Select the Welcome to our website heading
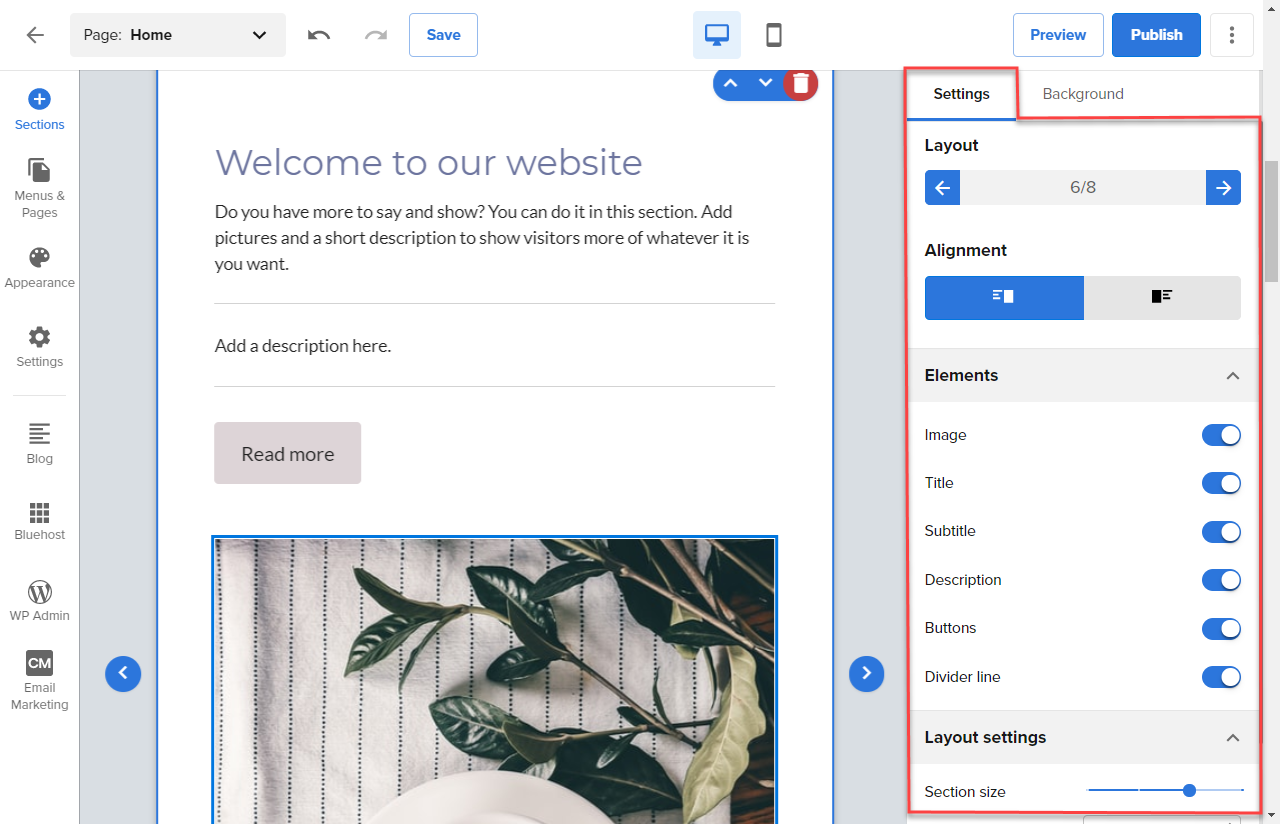The width and height of the screenshot is (1280, 824). pos(428,162)
